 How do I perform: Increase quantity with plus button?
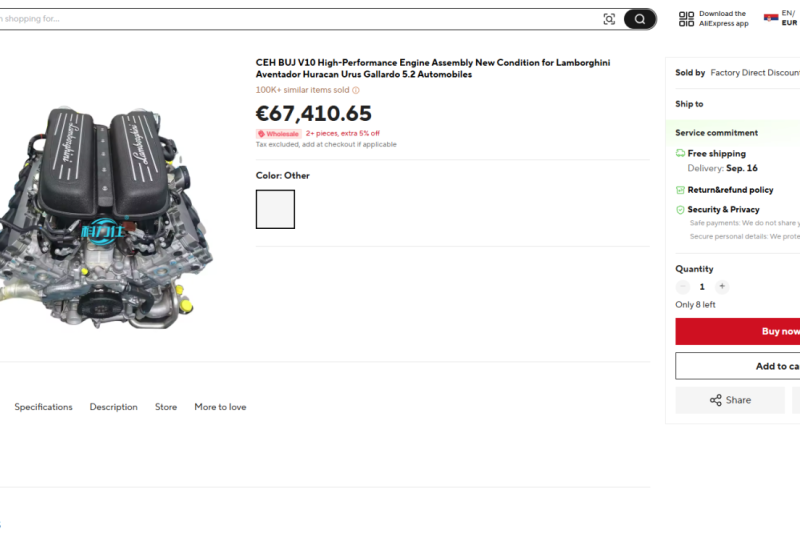point(722,287)
